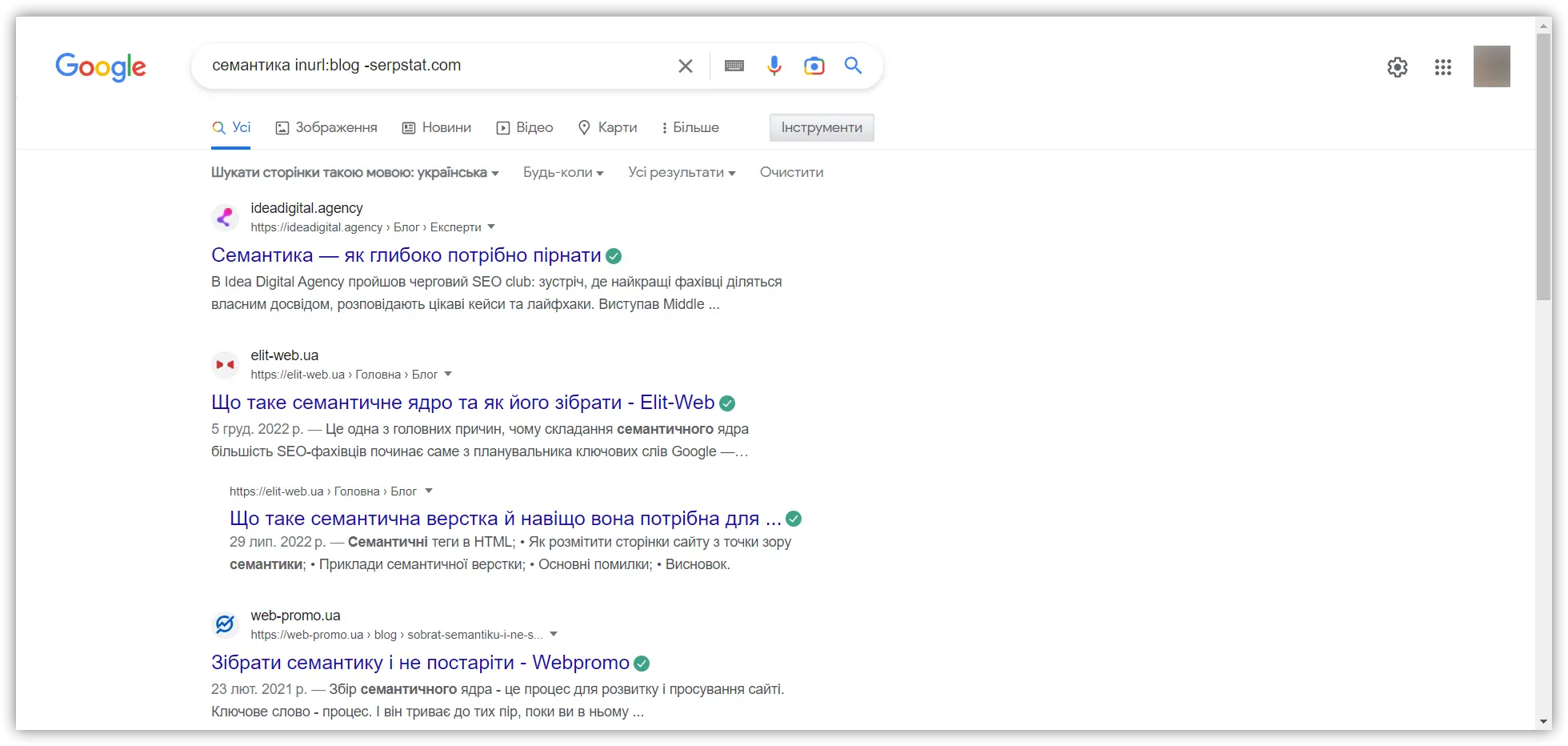Open the on-screen keyboard icon
Viewport: 1568px width, 746px height.
pos(734,66)
